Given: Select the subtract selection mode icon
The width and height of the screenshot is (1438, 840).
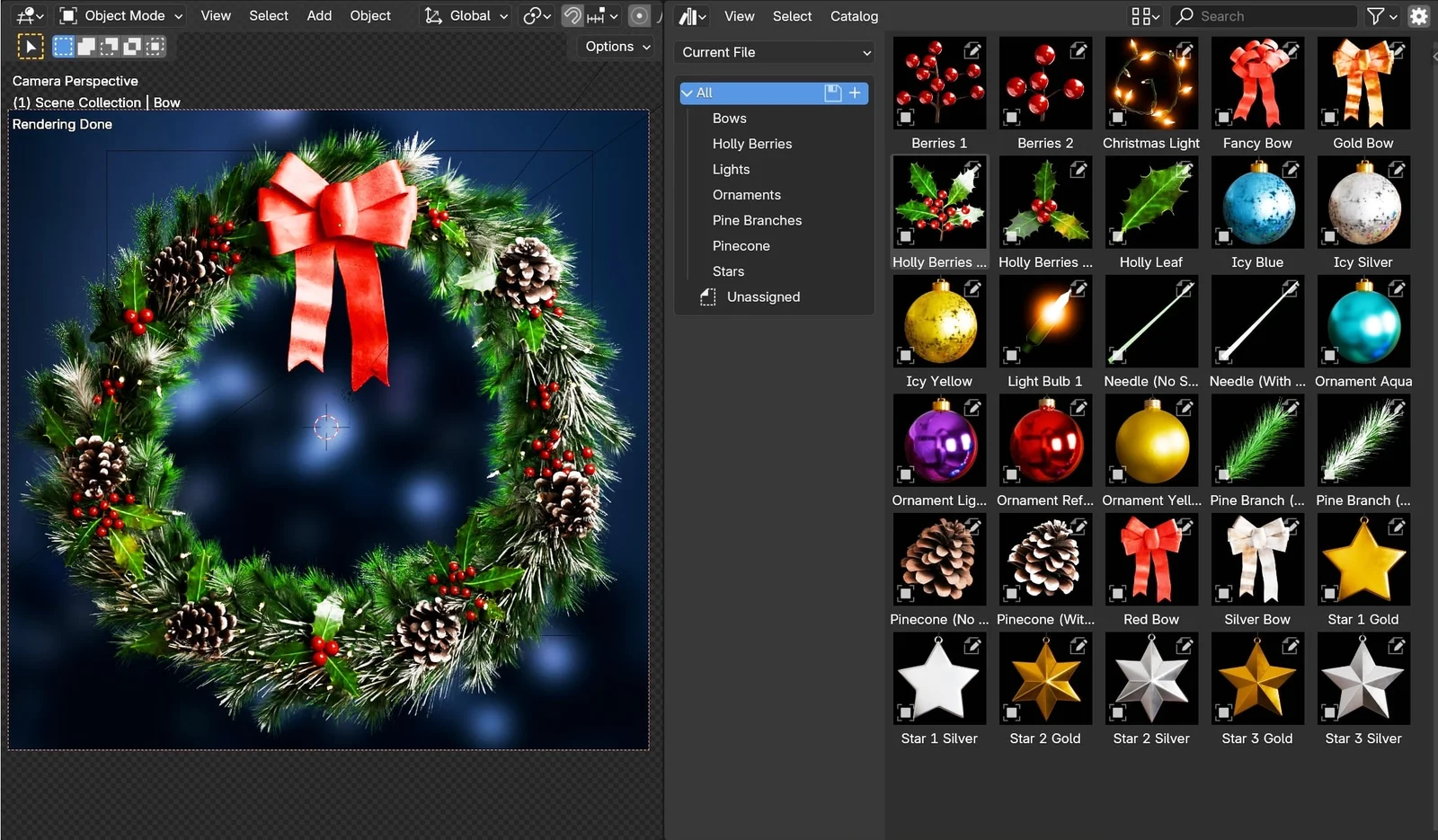Looking at the screenshot, I should tap(109, 46).
